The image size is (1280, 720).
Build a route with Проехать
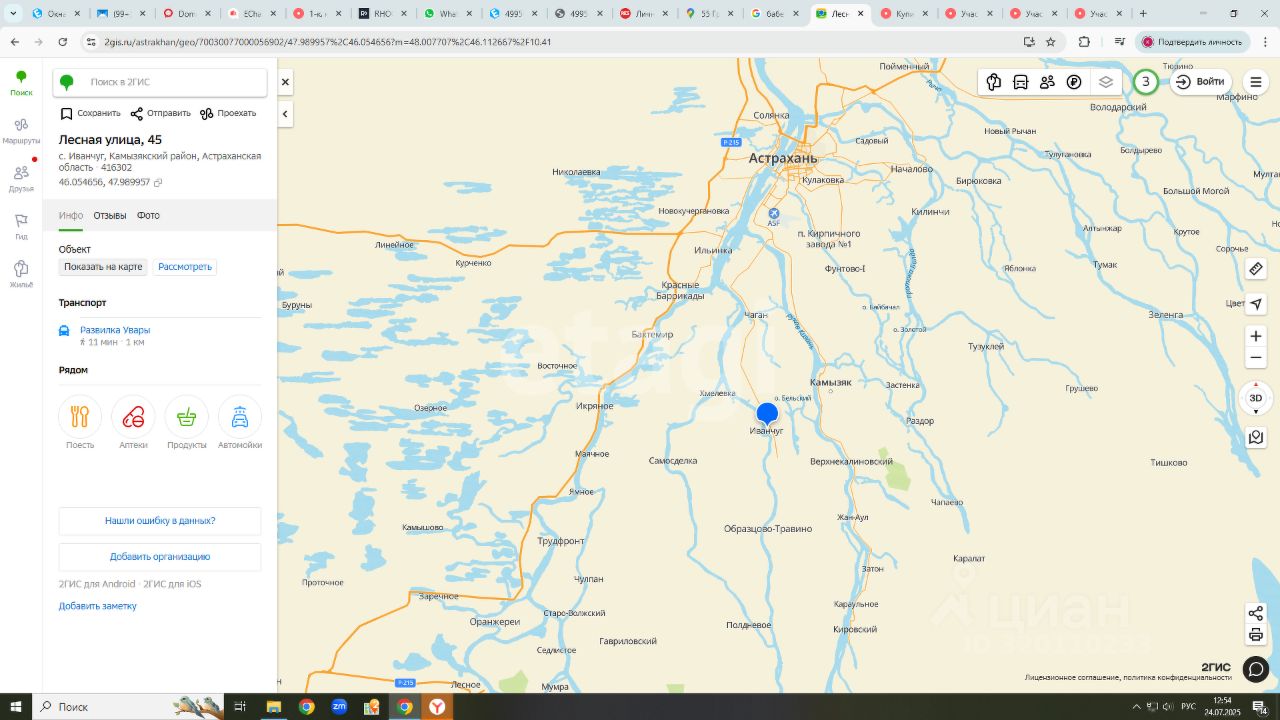[228, 113]
